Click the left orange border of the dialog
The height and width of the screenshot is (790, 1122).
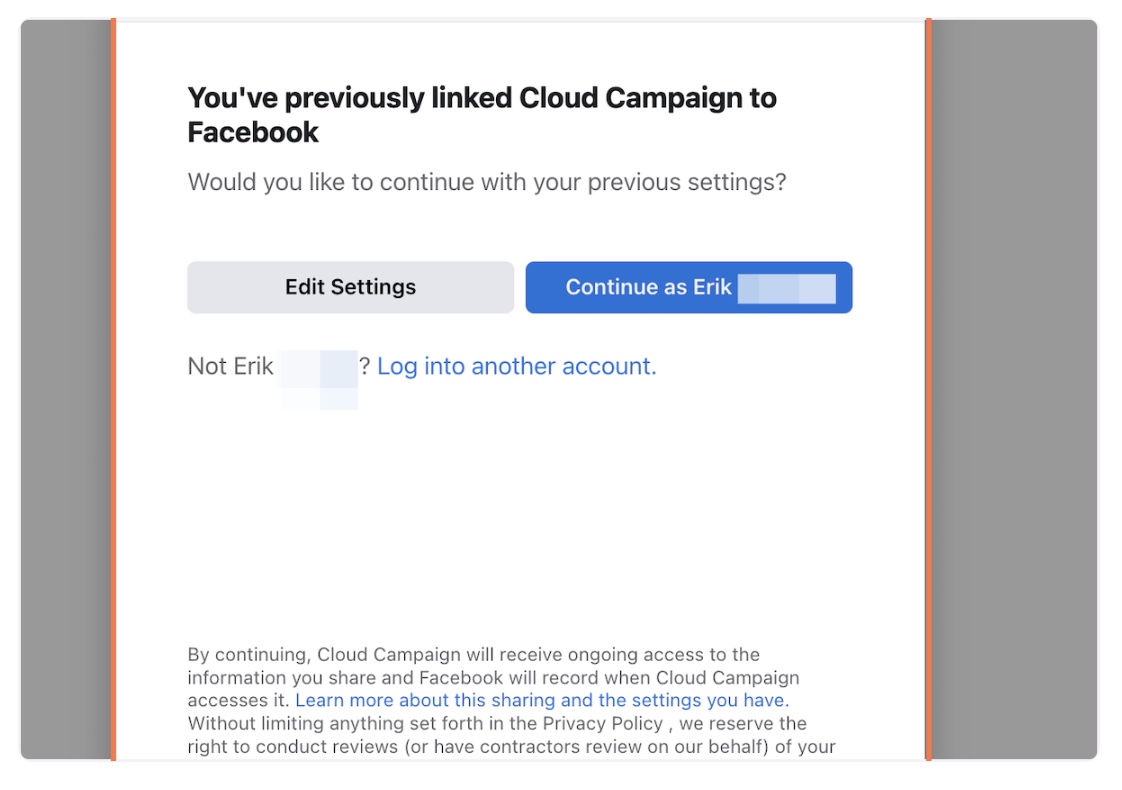(x=113, y=390)
